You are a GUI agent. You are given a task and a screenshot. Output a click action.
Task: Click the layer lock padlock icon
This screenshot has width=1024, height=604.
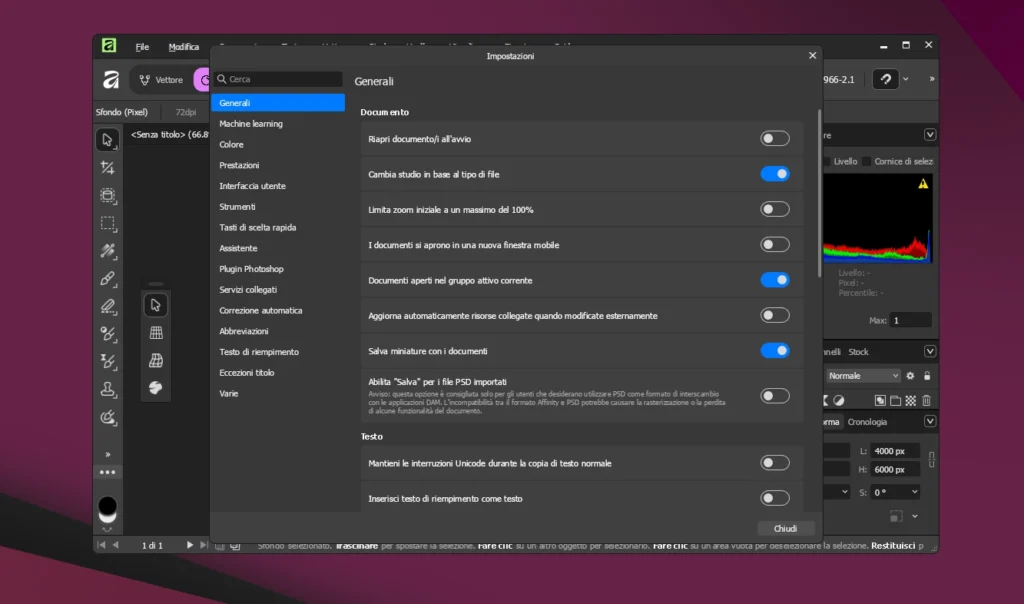point(927,376)
